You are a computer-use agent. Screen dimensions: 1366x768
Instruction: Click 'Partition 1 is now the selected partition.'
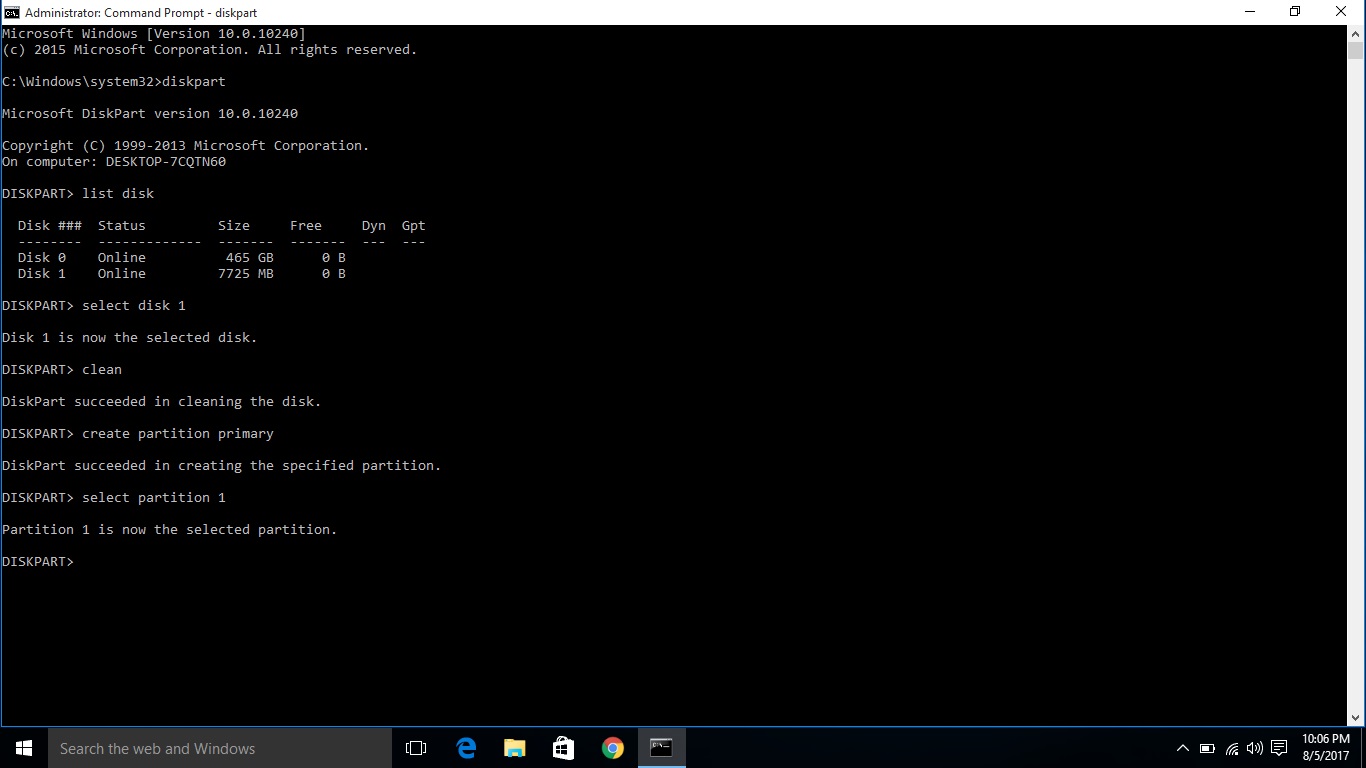170,529
